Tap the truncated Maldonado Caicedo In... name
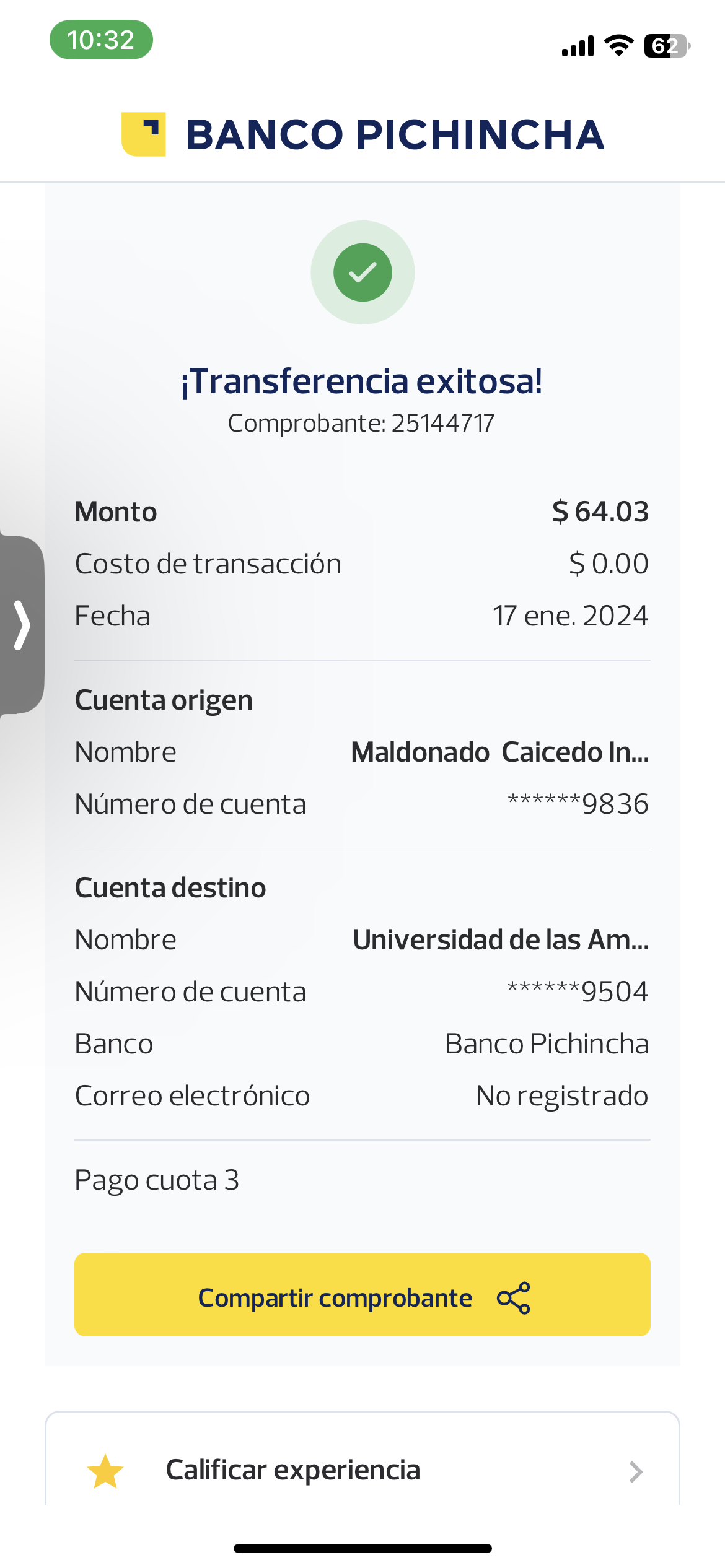The width and height of the screenshot is (725, 1568). click(x=499, y=752)
